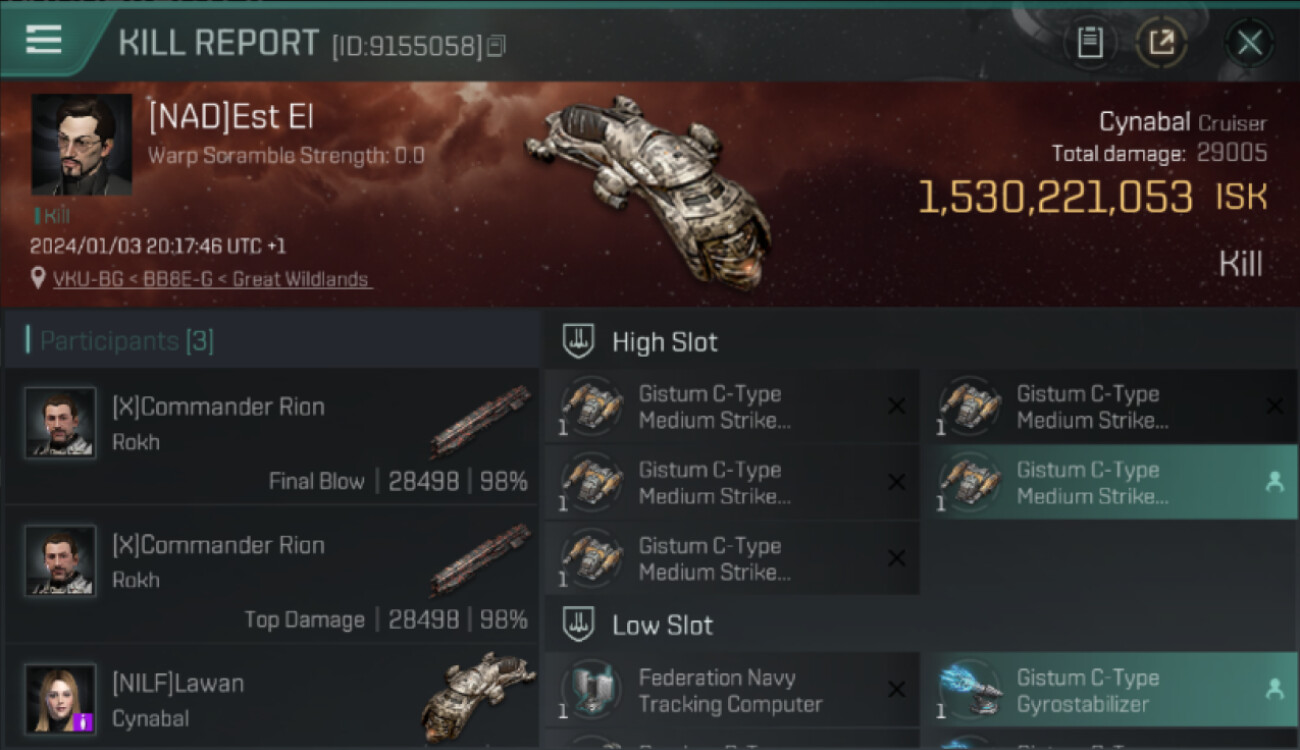The image size is (1300, 750).
Task: Open the clipboard icon in header
Action: 1090,43
